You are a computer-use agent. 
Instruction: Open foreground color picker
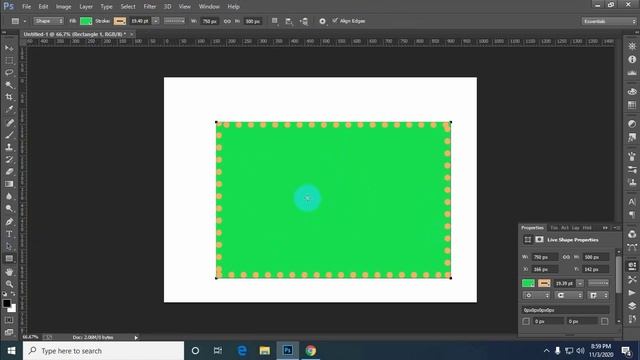pos(7,303)
